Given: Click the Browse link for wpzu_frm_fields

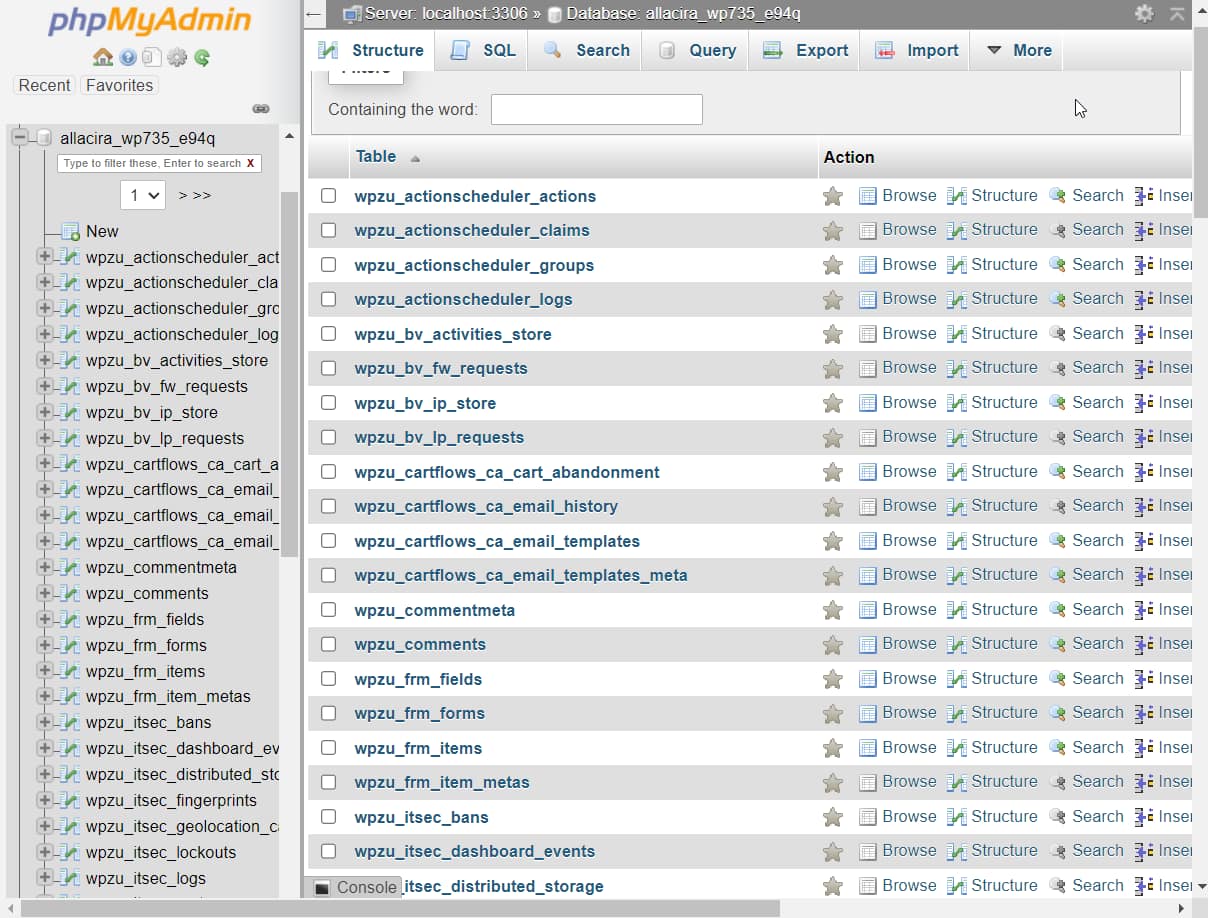Looking at the screenshot, I should coord(909,678).
